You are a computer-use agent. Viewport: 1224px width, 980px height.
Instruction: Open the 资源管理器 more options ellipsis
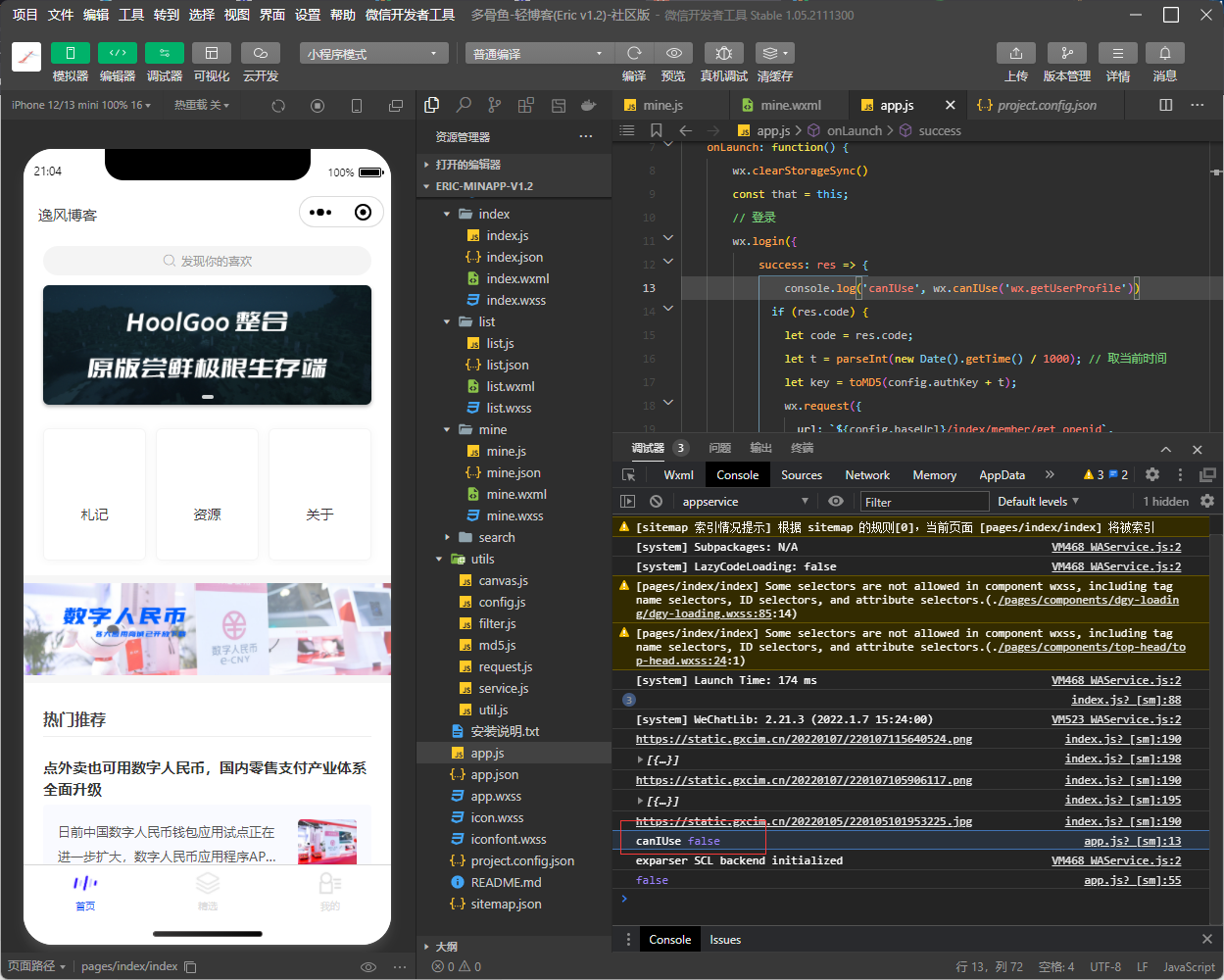(586, 136)
